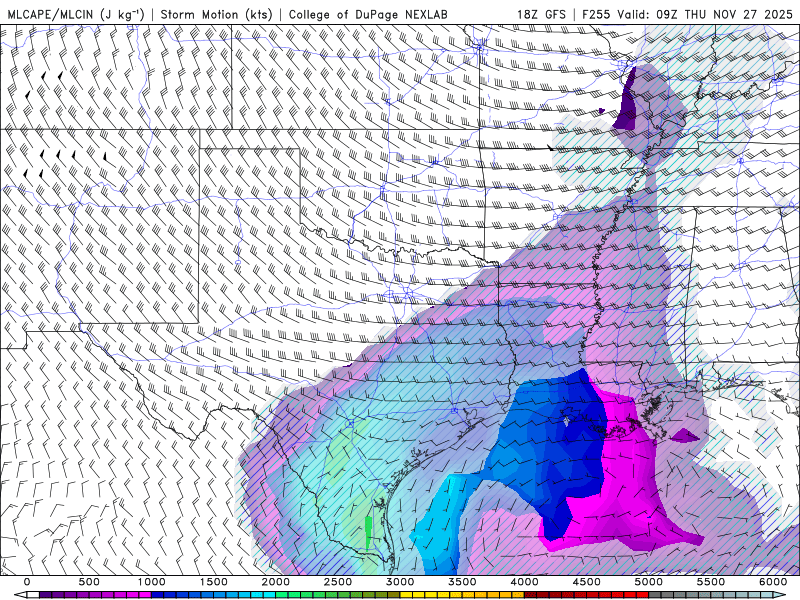Click the 5000 label on the color scale

click(649, 582)
